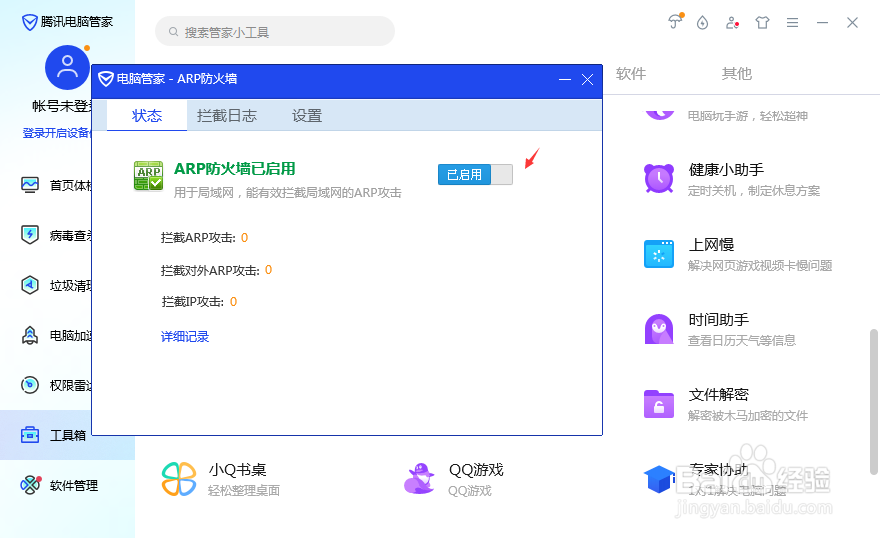Open 权限雷达 radar icon in sidebar
Viewport: 880px width, 538px height.
(30, 385)
